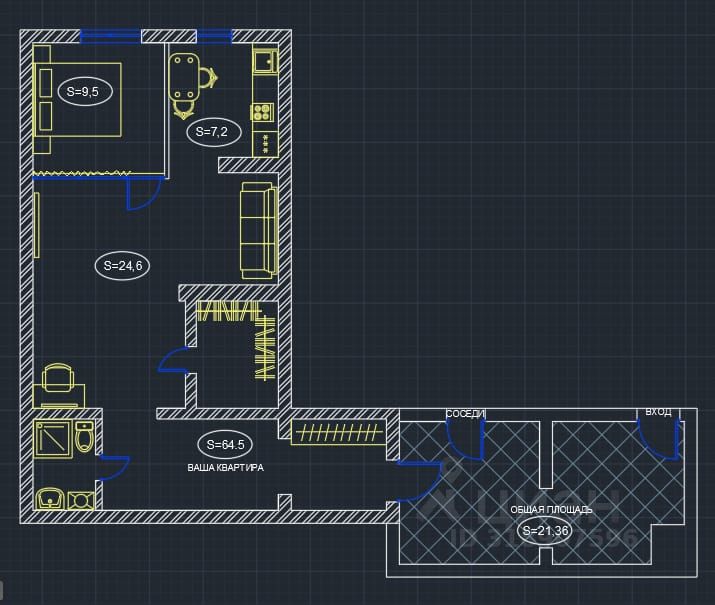The image size is (715, 605).
Task: Select the hallway wardrobe hanger rail
Action: [338, 432]
